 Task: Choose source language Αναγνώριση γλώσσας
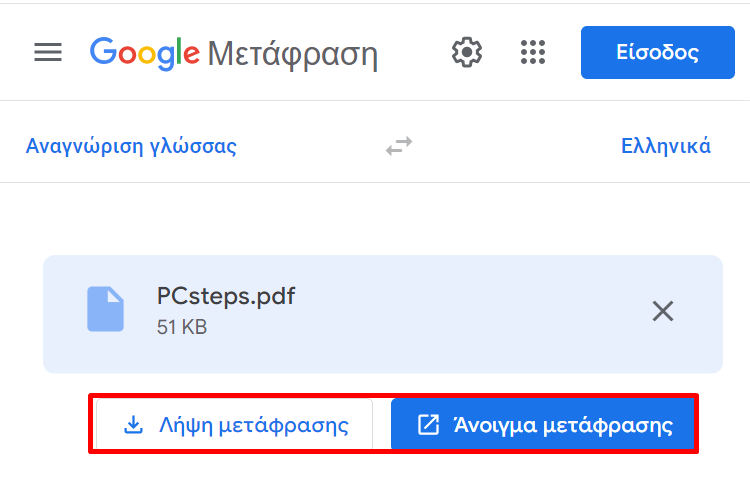[131, 146]
